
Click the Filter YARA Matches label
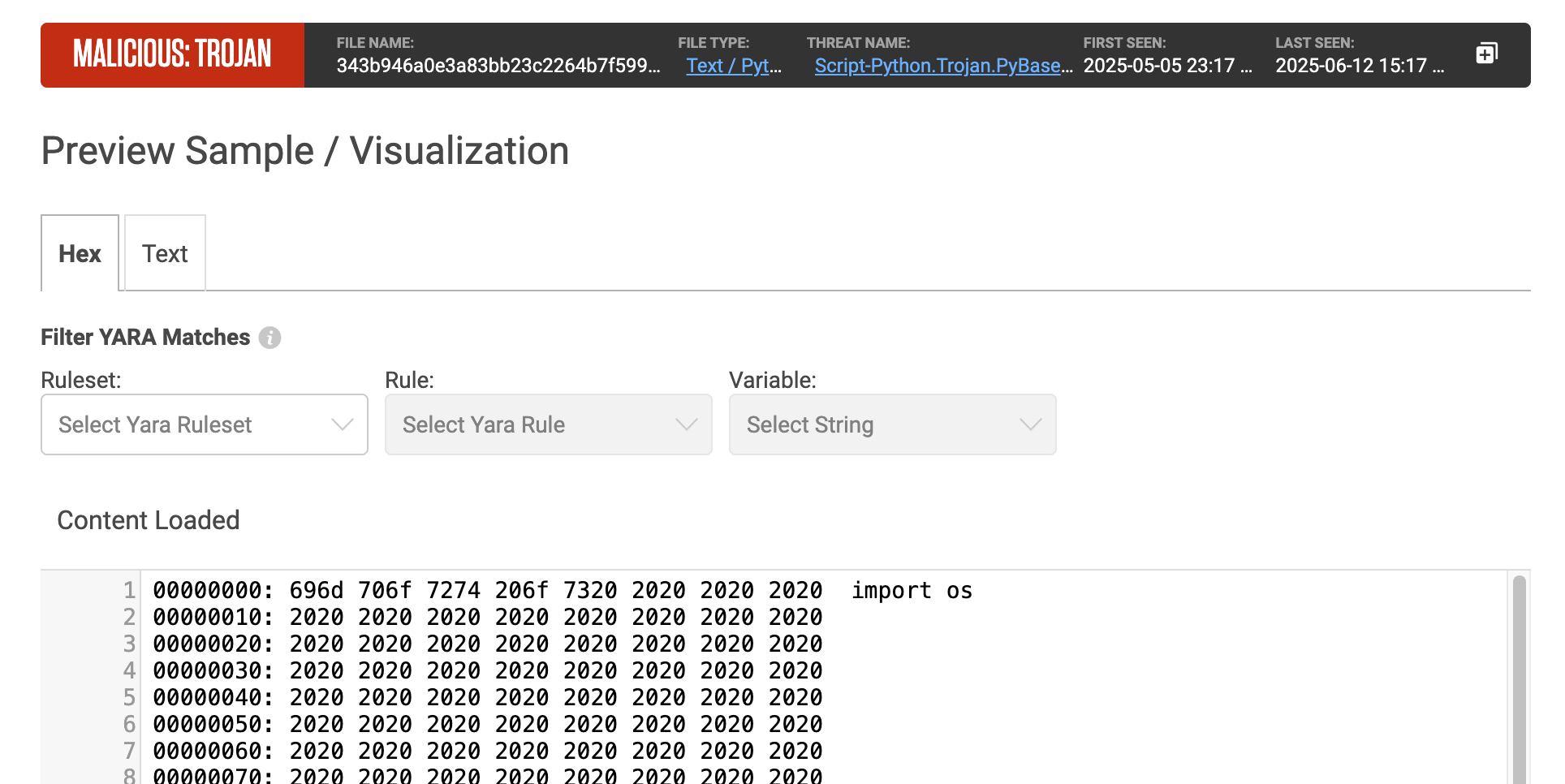(x=145, y=338)
